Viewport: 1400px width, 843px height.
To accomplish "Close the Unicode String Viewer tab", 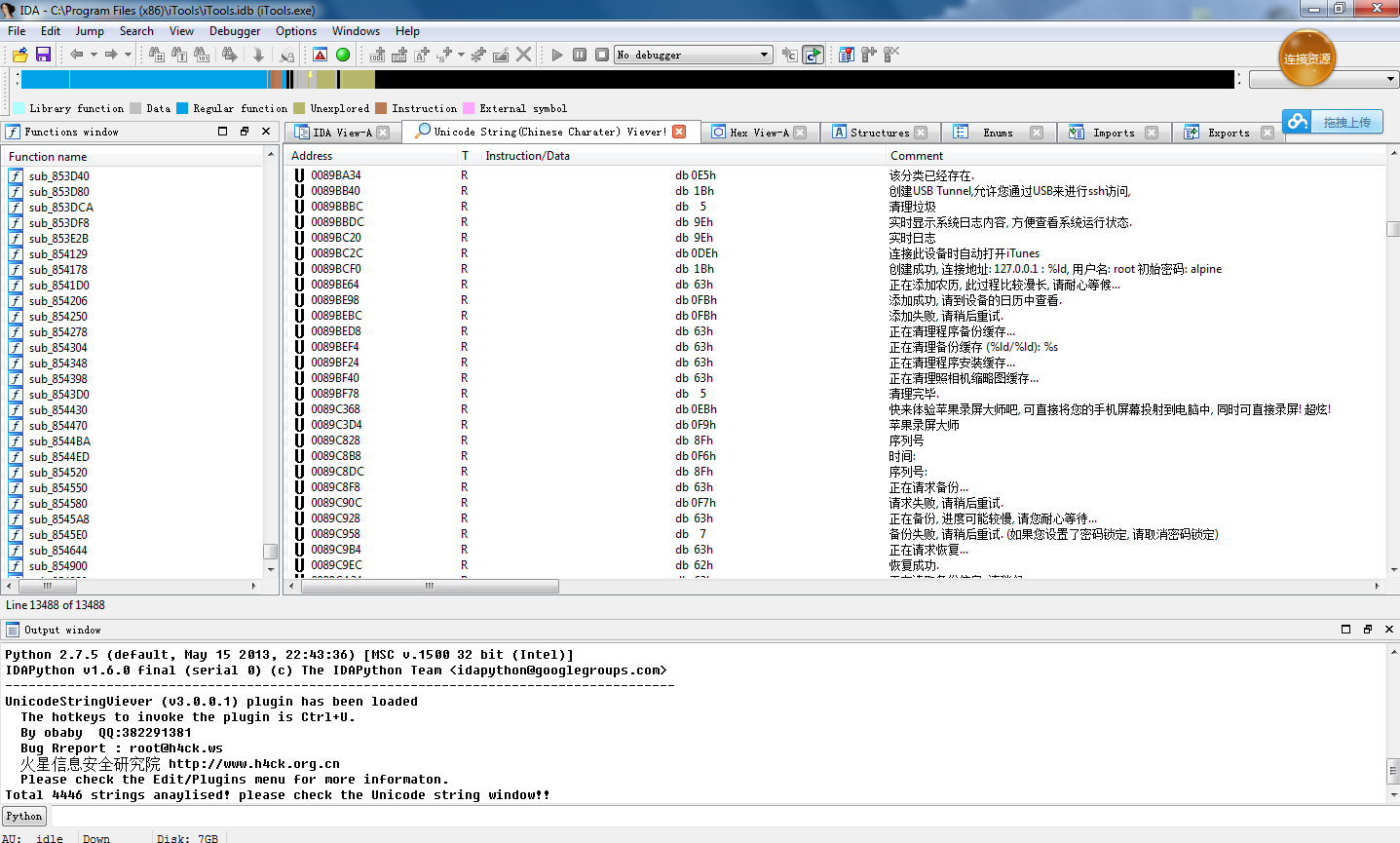I will 679,132.
